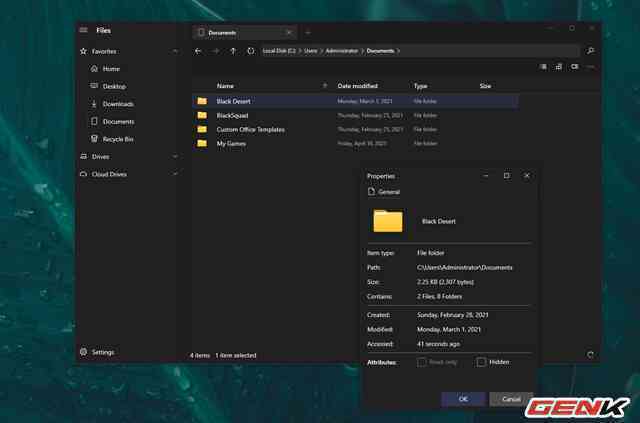
Task: Go back with the left arrow
Action: tap(198, 51)
